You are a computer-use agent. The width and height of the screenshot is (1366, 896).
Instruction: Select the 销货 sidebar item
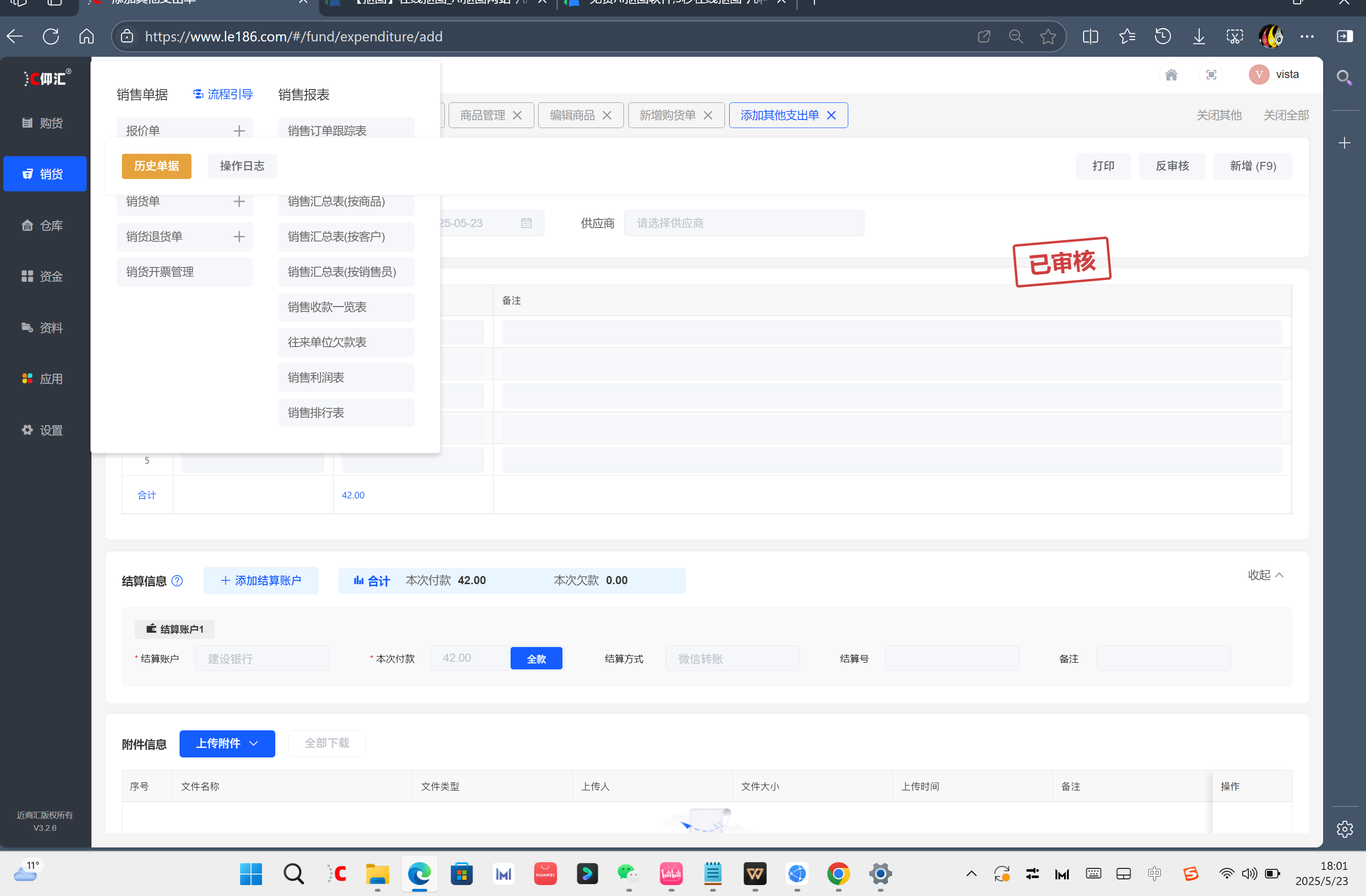point(44,174)
